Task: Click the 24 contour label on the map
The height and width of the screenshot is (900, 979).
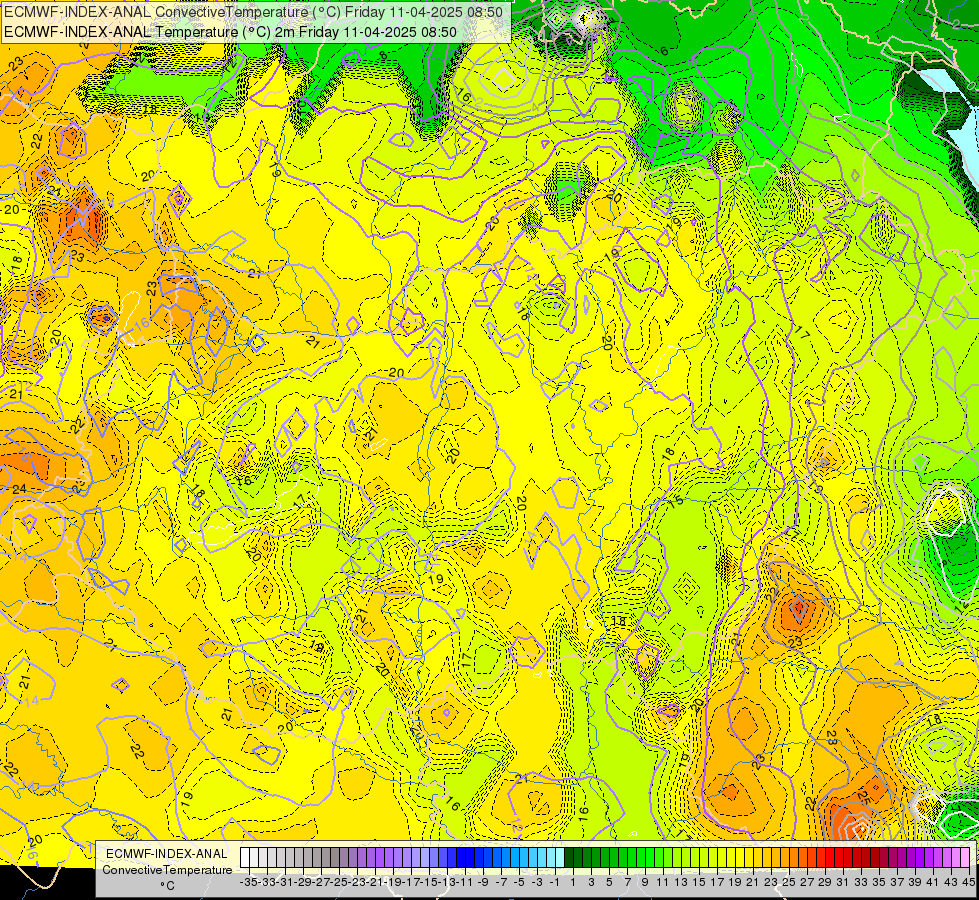Action: pyautogui.click(x=19, y=488)
